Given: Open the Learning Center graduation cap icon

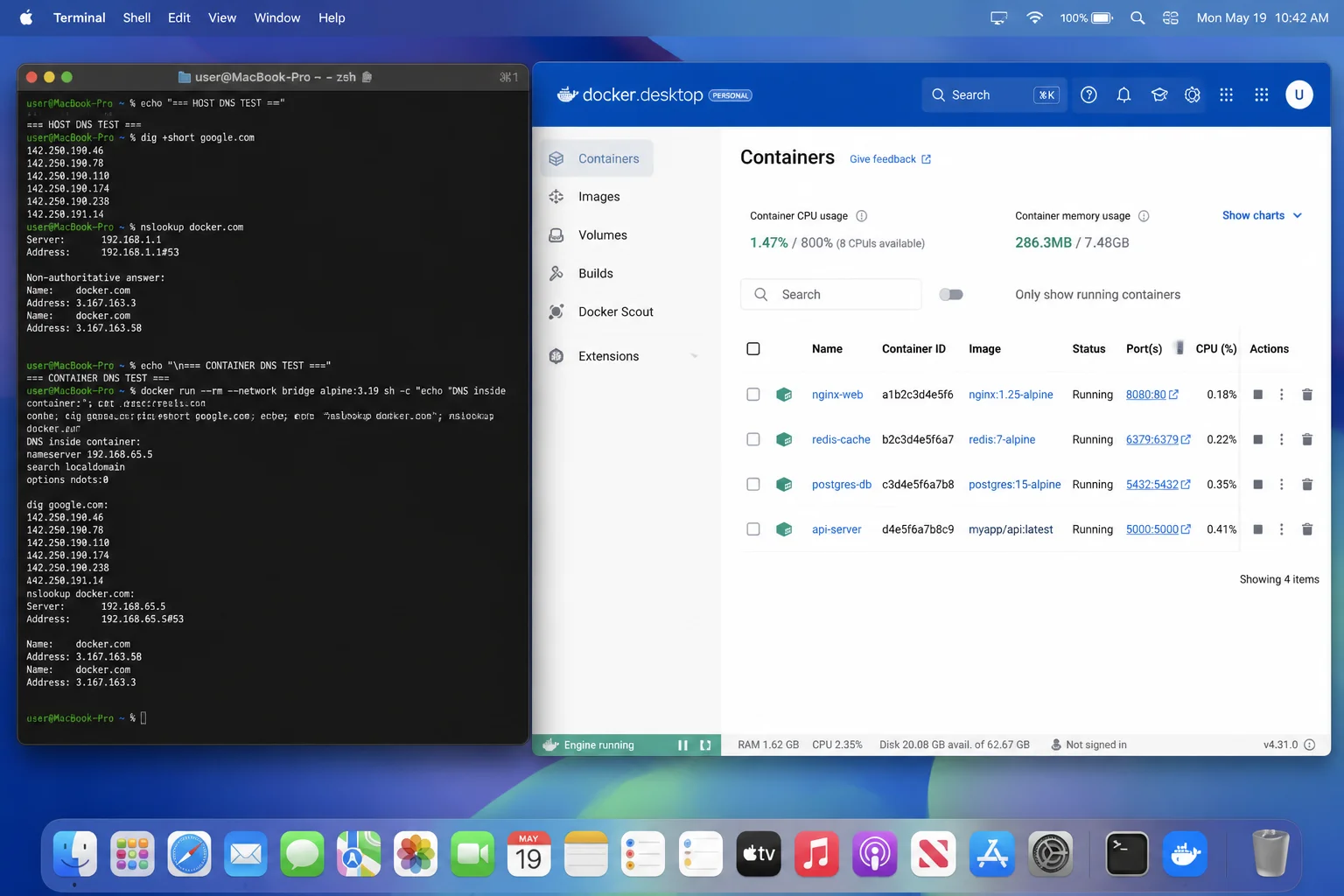Looking at the screenshot, I should [1159, 94].
